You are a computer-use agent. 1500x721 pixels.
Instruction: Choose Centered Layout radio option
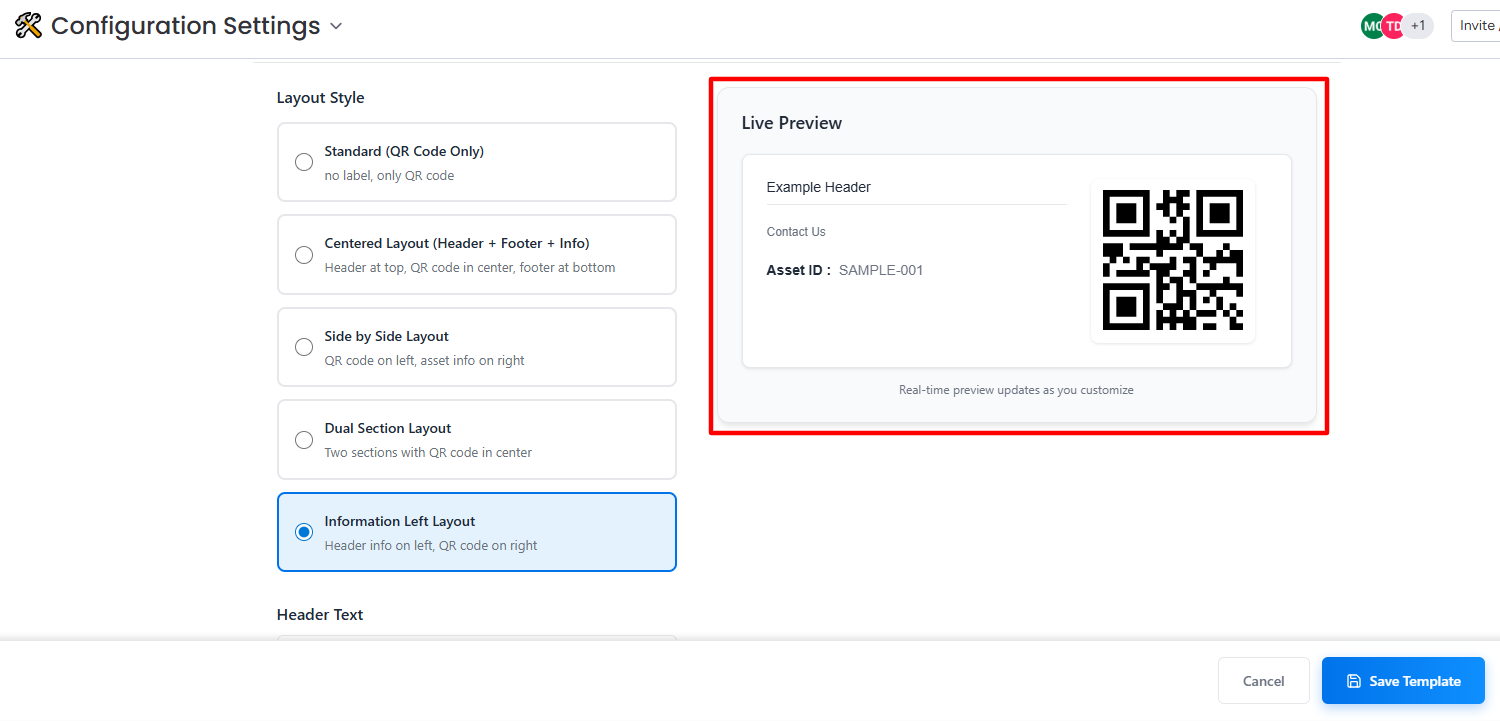tap(304, 255)
